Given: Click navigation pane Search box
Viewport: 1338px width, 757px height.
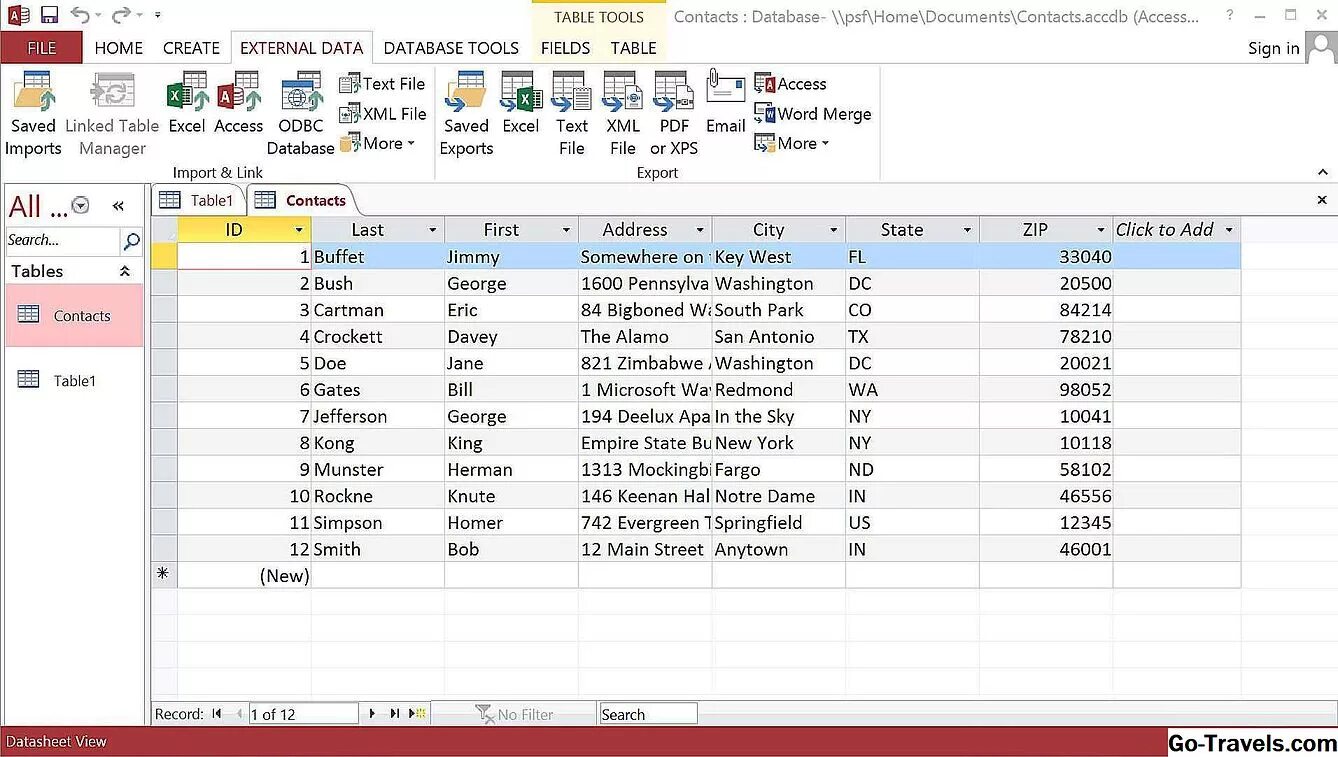Looking at the screenshot, I should point(63,240).
